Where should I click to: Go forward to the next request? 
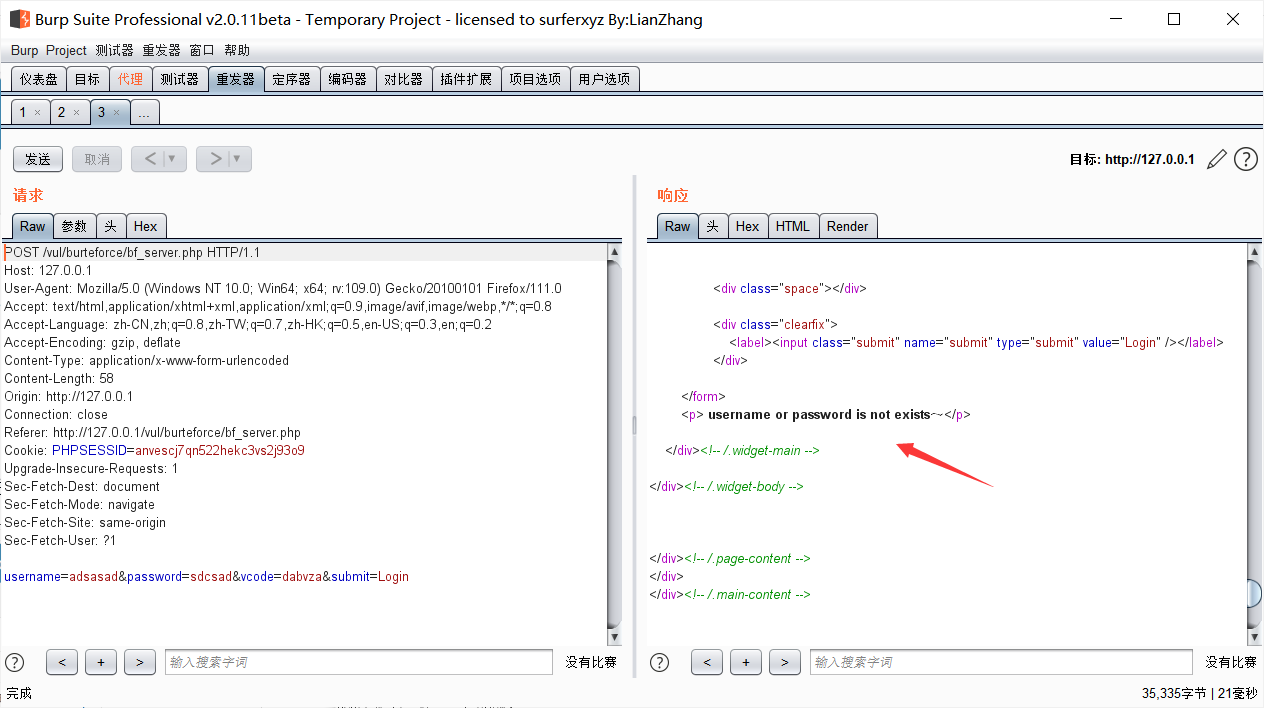213,159
